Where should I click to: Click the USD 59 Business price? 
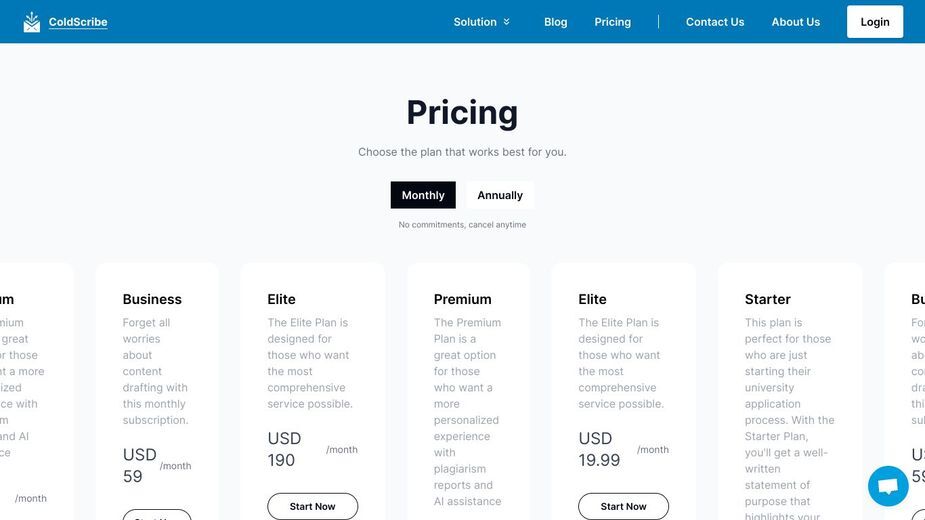[140, 465]
